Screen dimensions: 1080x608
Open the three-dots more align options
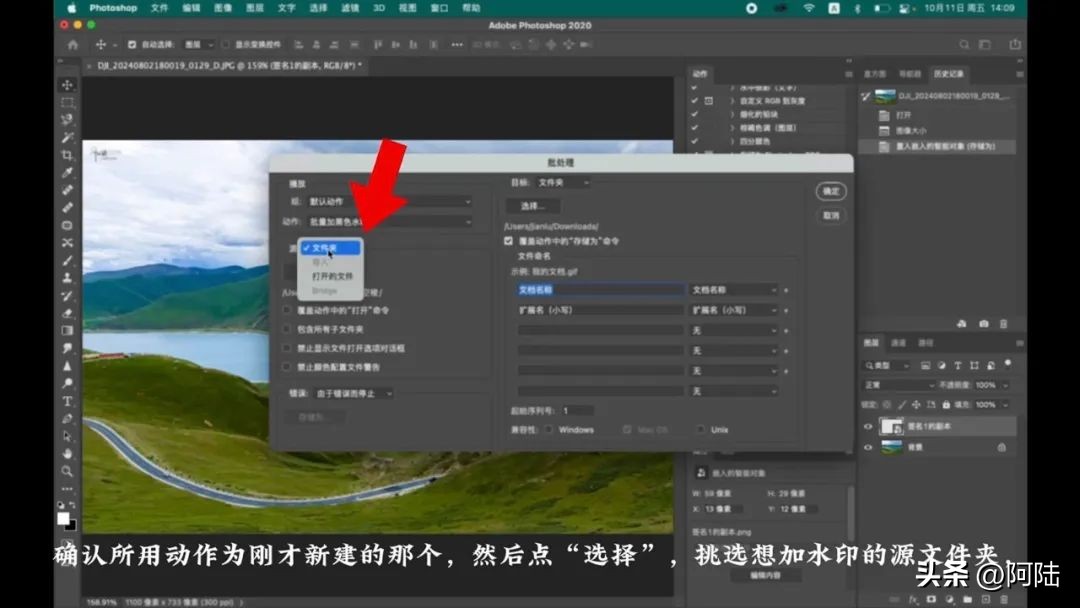pyautogui.click(x=457, y=44)
